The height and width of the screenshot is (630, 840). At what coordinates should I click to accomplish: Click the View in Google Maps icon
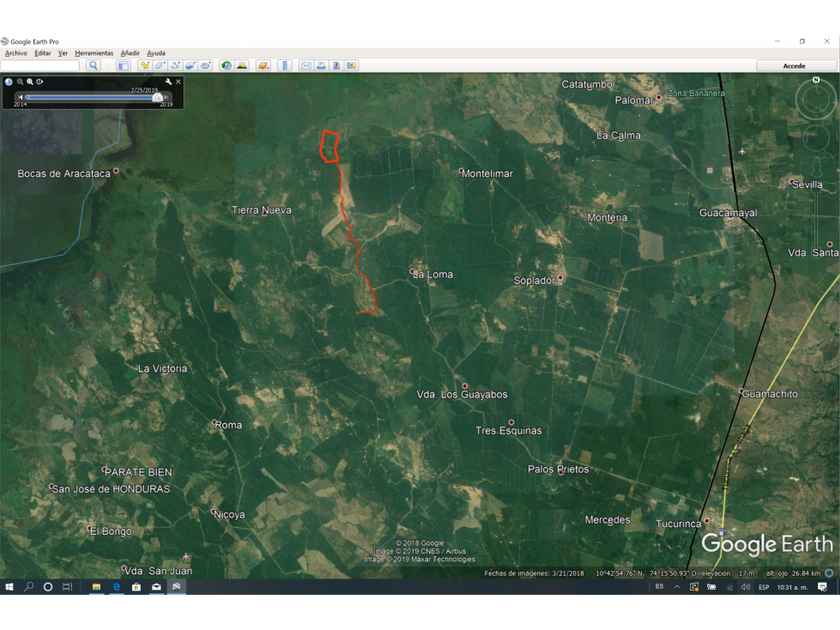[351, 65]
